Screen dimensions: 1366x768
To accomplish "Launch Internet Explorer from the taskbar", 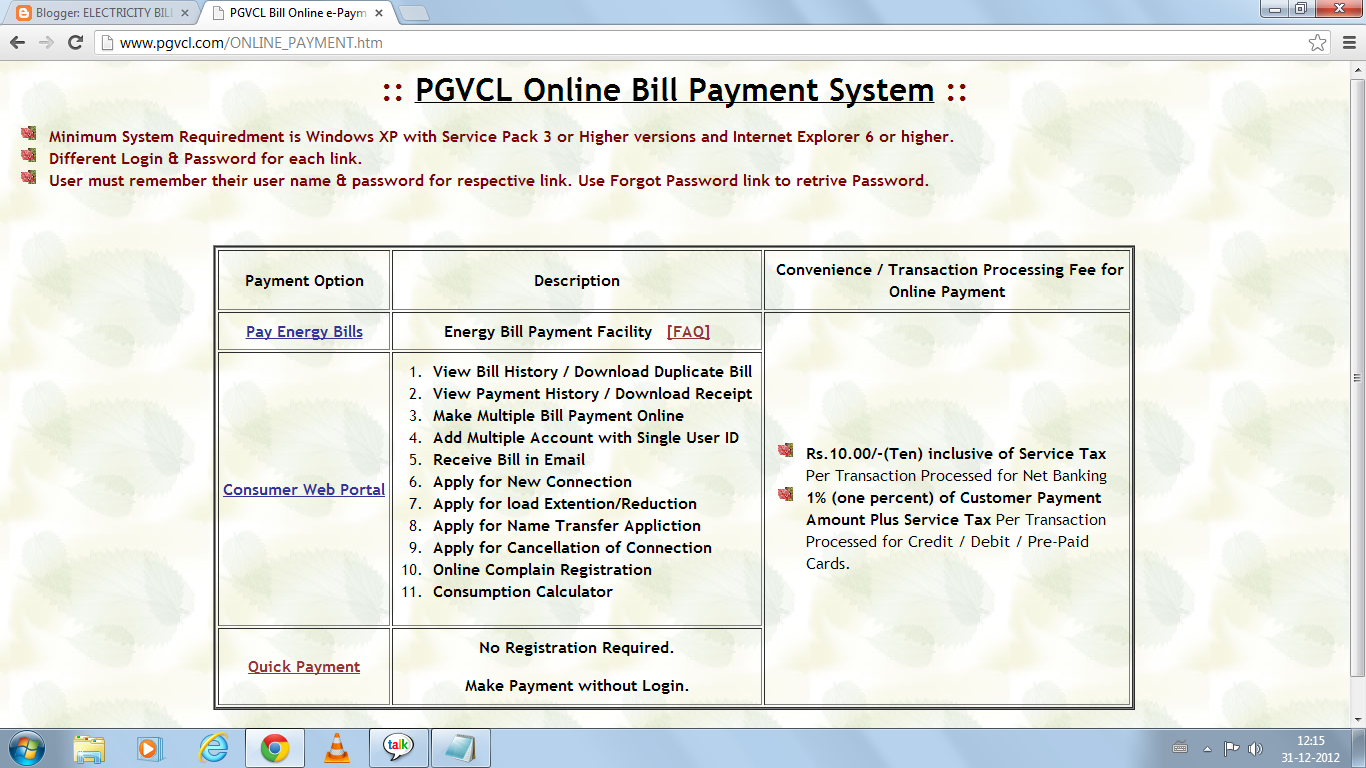I will tap(213, 747).
